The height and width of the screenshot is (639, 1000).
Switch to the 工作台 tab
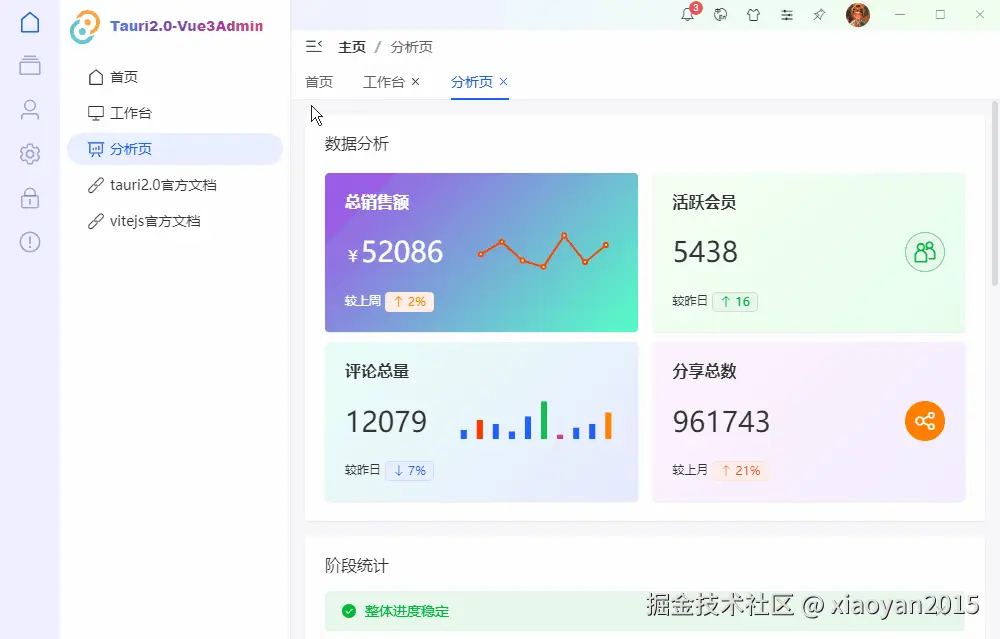[384, 82]
